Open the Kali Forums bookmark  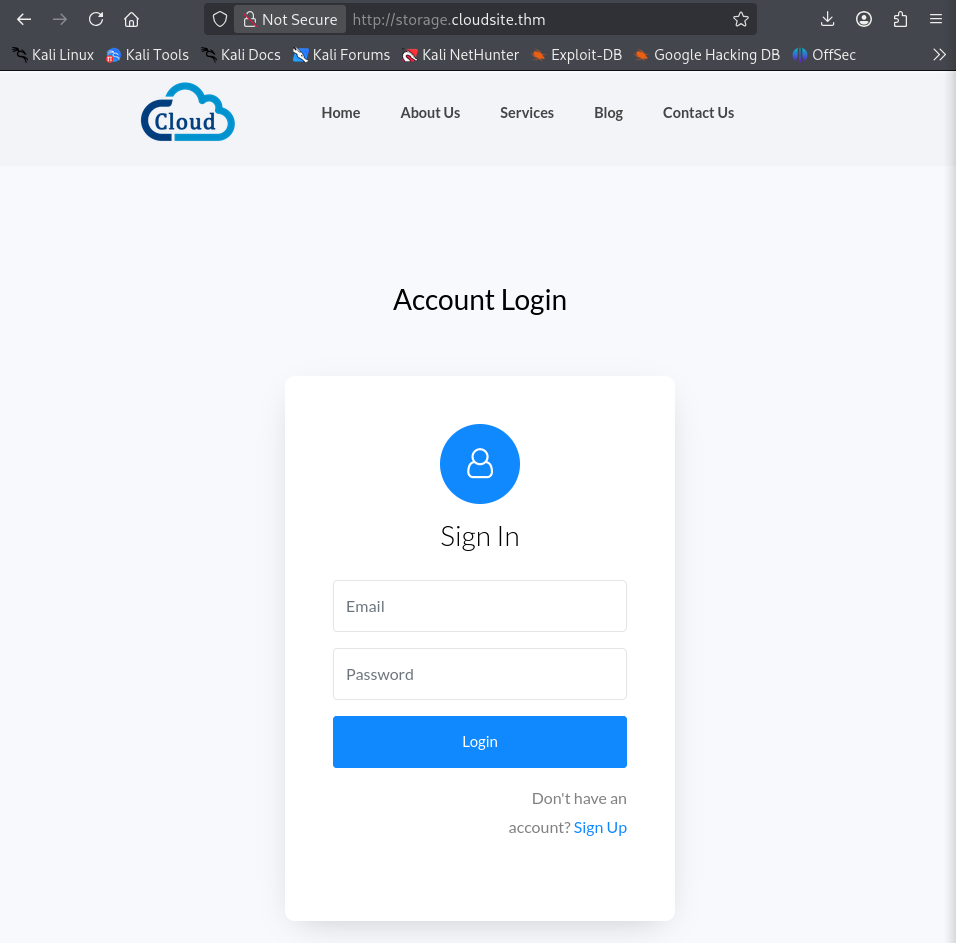pos(341,55)
